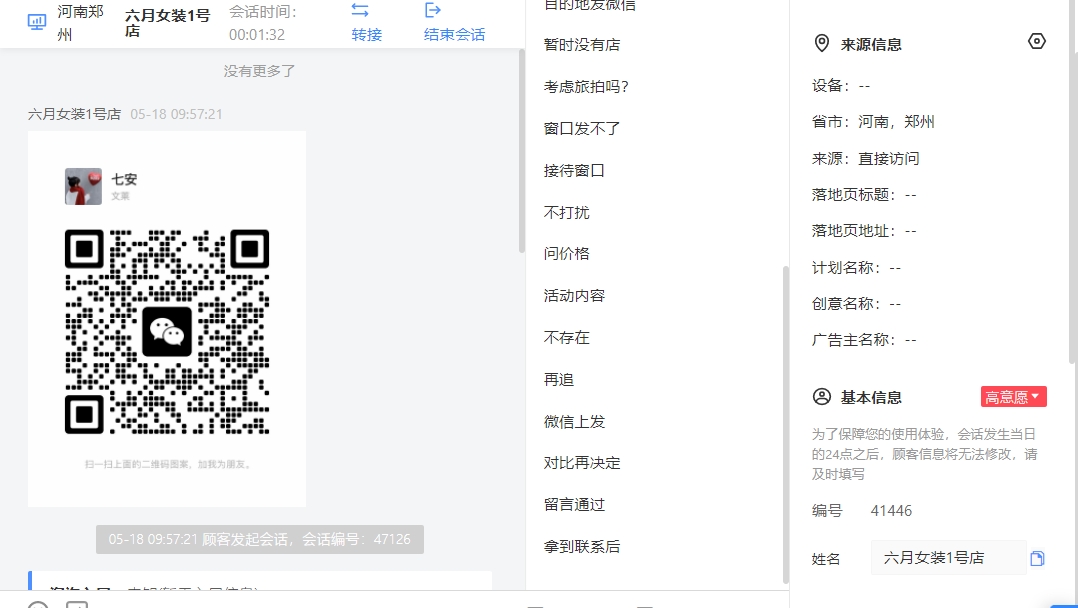
Task: Select quick reply 窗口发不了
Action: pyautogui.click(x=582, y=129)
